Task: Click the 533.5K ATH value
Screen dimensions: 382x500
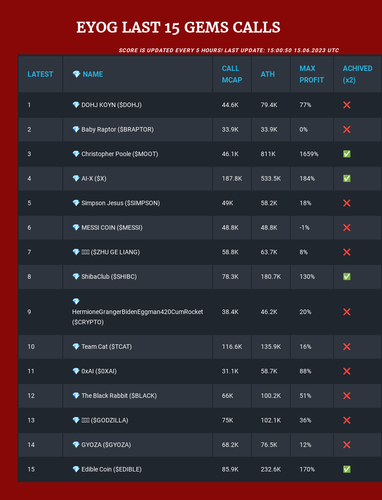Action: click(x=271, y=178)
